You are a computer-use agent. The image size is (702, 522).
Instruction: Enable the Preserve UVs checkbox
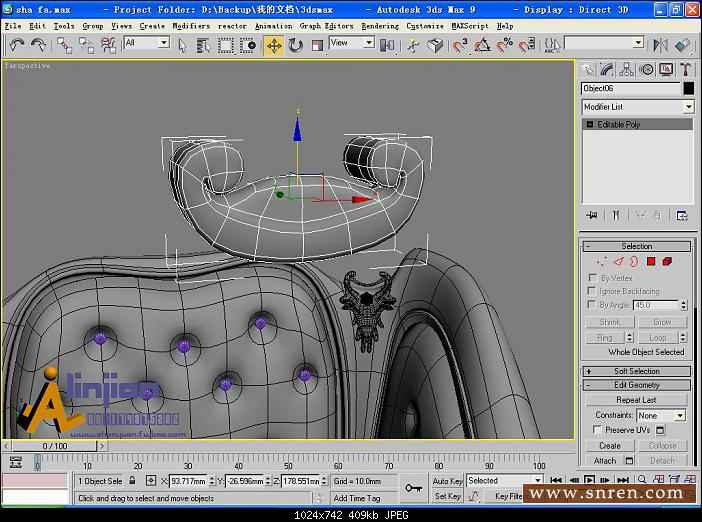pos(597,430)
